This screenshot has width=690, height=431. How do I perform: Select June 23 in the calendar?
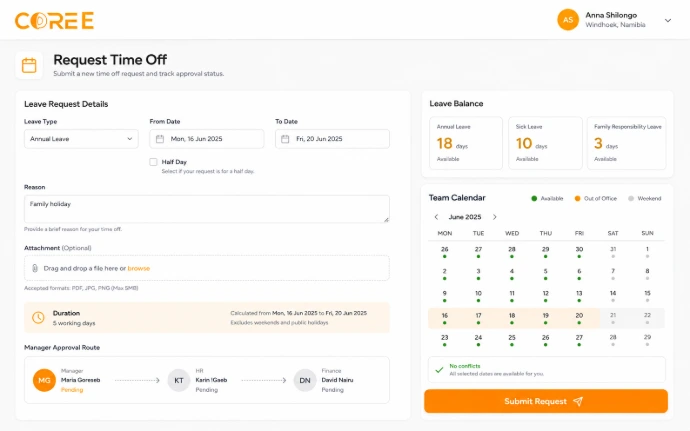coord(444,340)
